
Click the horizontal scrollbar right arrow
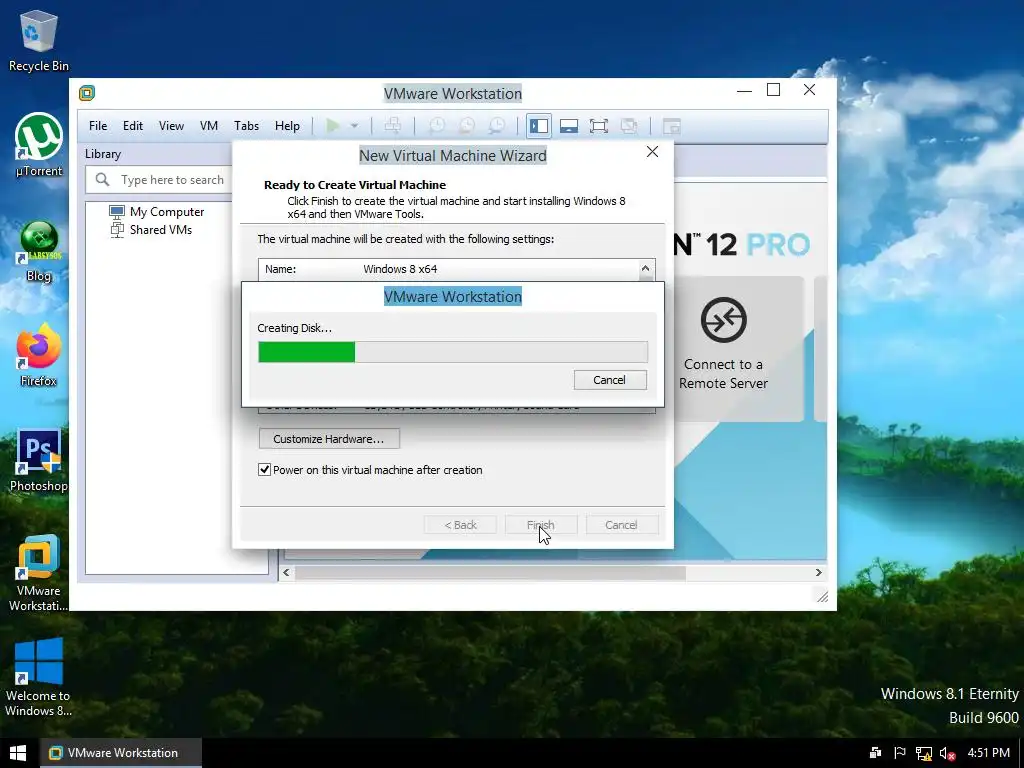tap(819, 572)
